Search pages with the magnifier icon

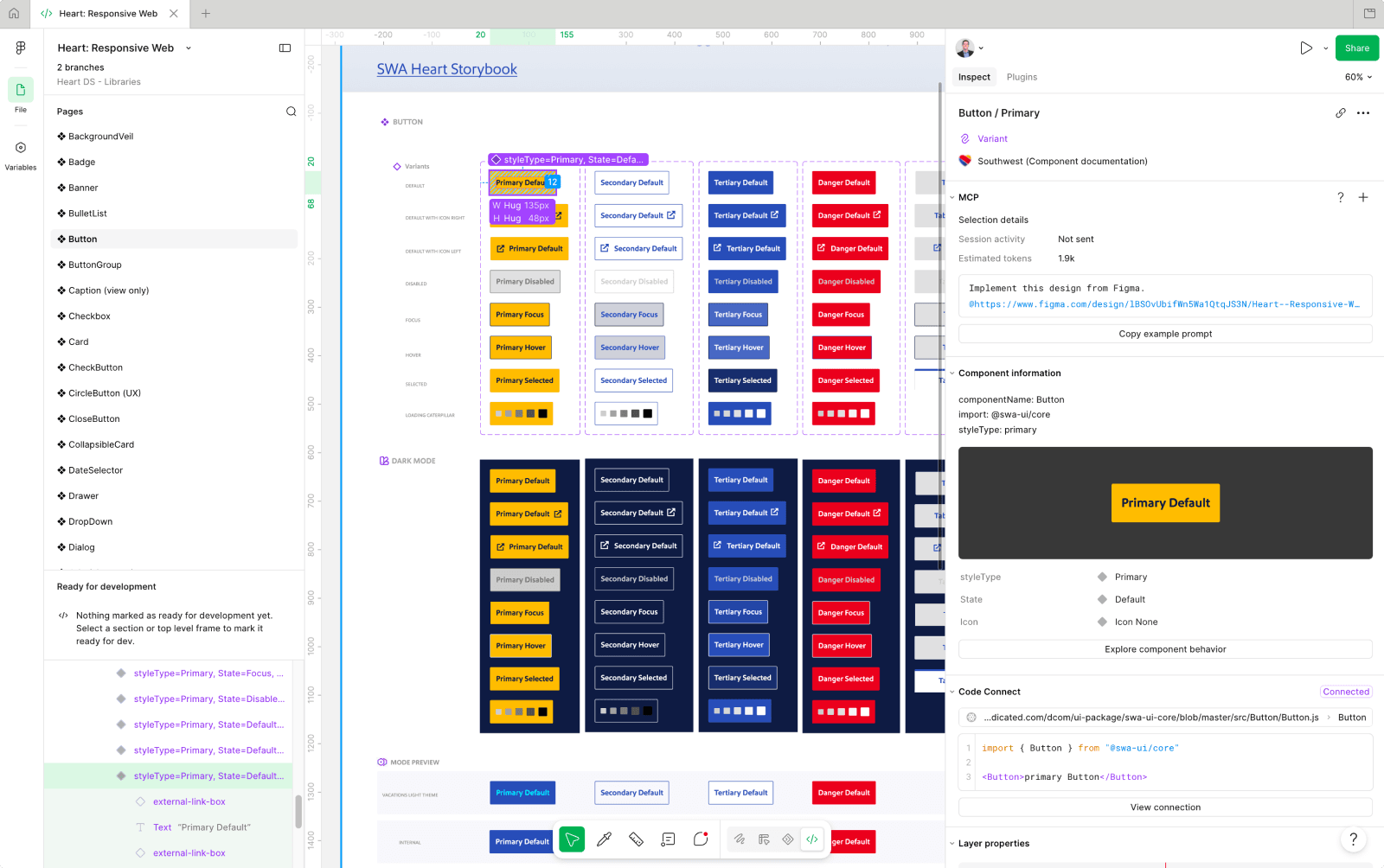pyautogui.click(x=292, y=112)
